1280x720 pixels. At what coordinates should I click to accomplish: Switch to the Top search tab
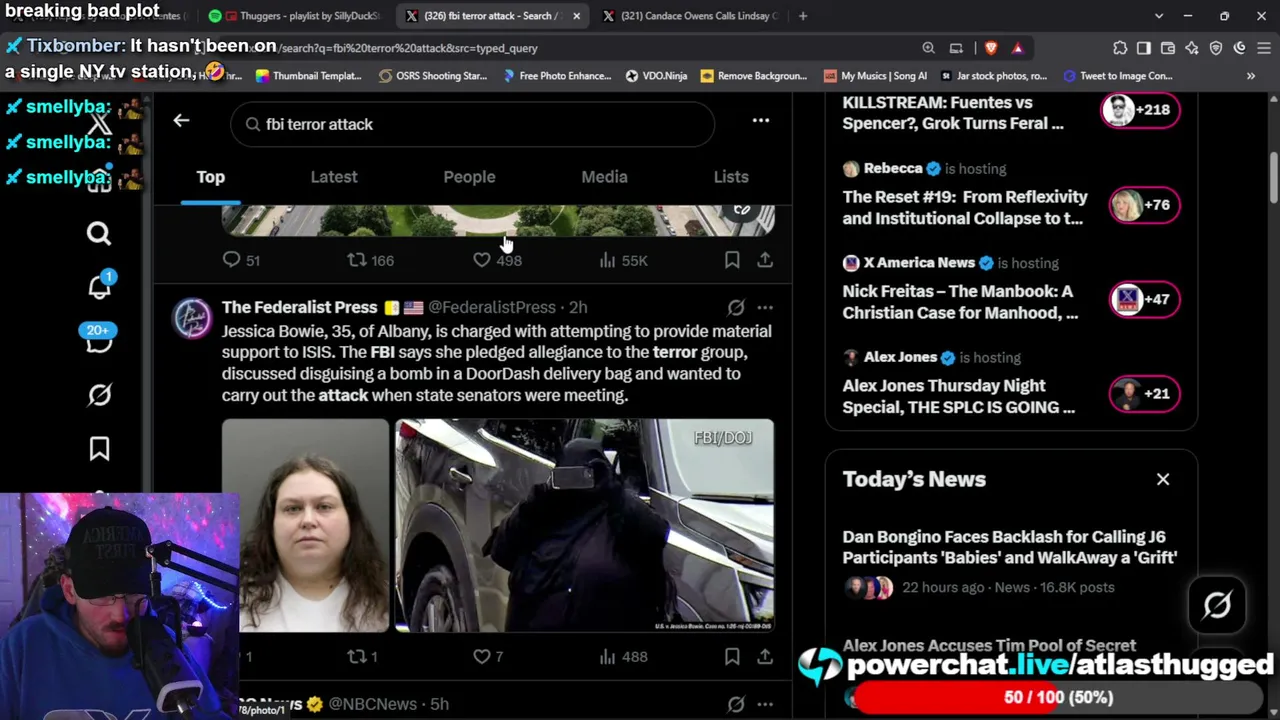click(210, 177)
